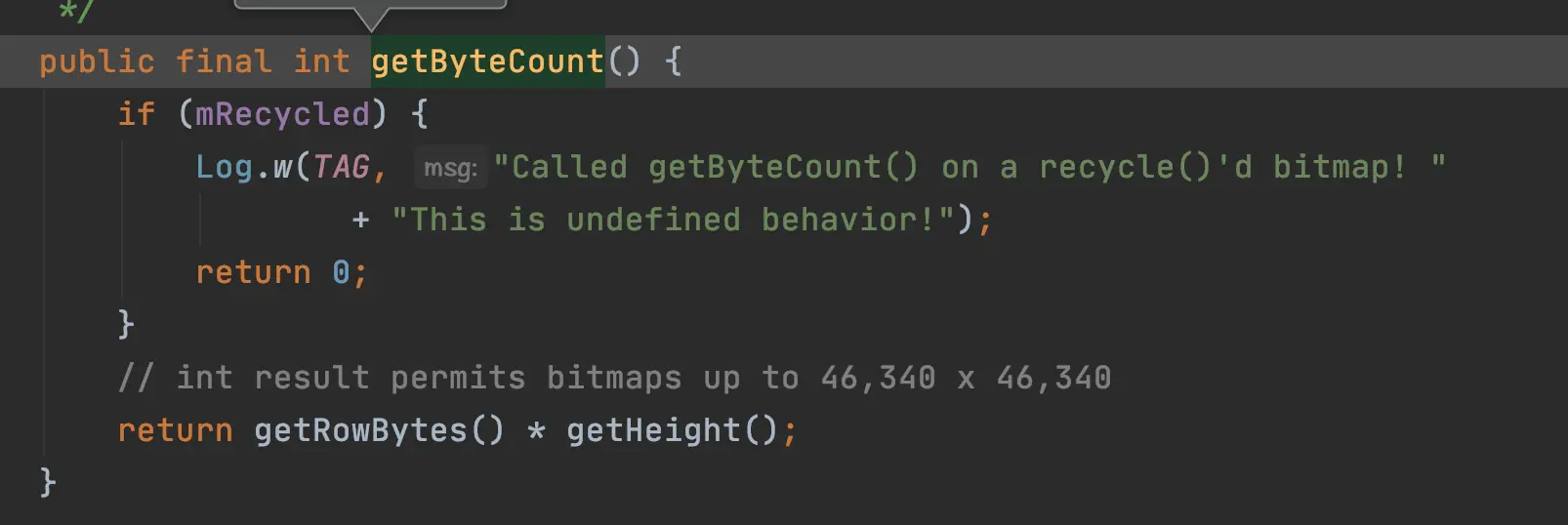Click the method's final closing brace
1568x525 pixels.
(48, 482)
